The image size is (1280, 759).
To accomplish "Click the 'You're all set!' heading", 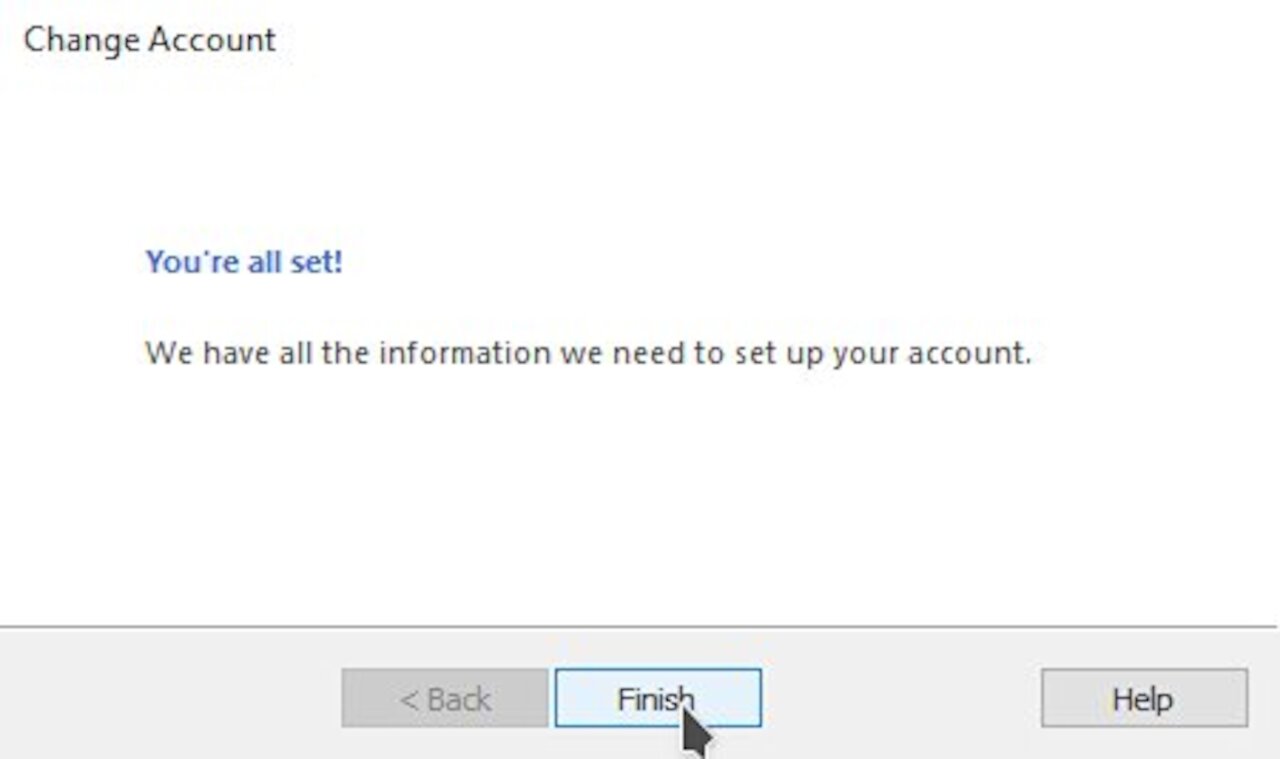I will pyautogui.click(x=245, y=262).
